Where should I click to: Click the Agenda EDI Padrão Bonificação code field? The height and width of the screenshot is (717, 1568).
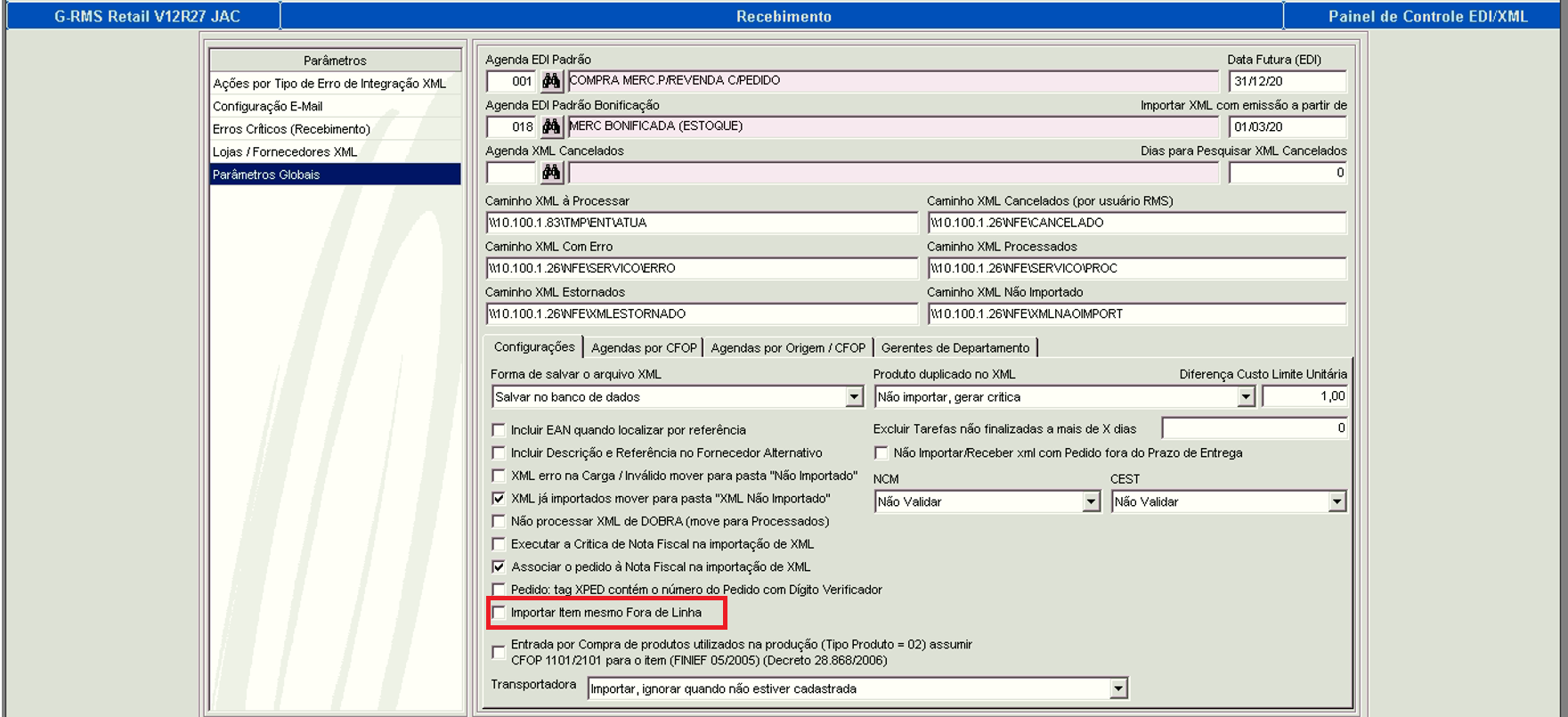click(512, 126)
